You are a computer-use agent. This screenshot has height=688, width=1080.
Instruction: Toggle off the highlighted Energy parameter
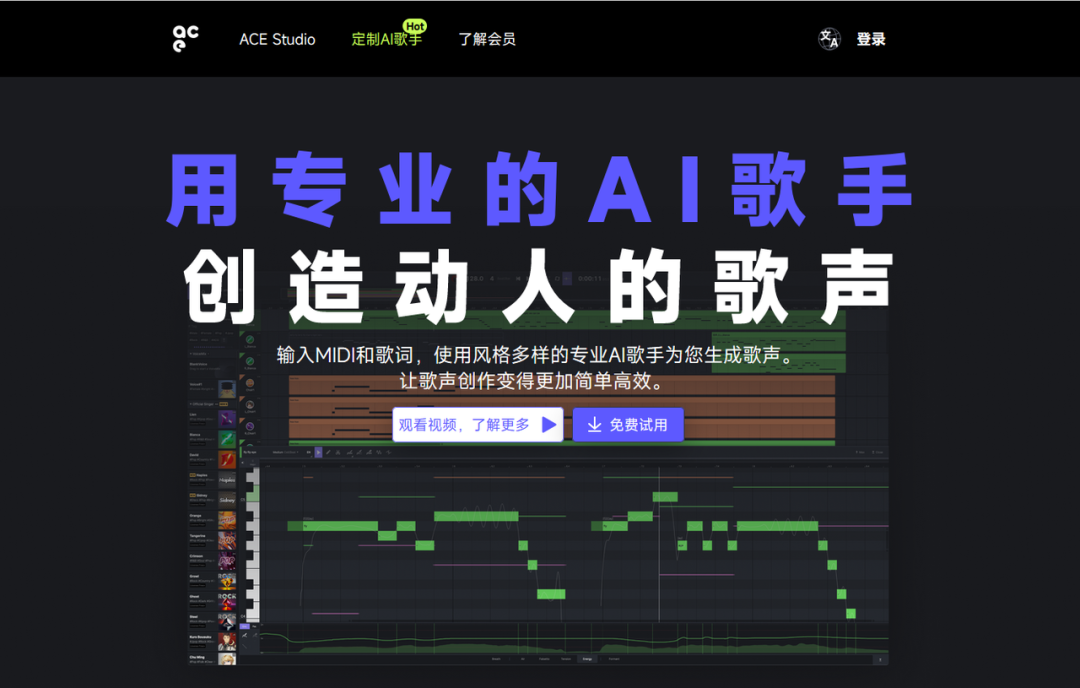[x=586, y=659]
